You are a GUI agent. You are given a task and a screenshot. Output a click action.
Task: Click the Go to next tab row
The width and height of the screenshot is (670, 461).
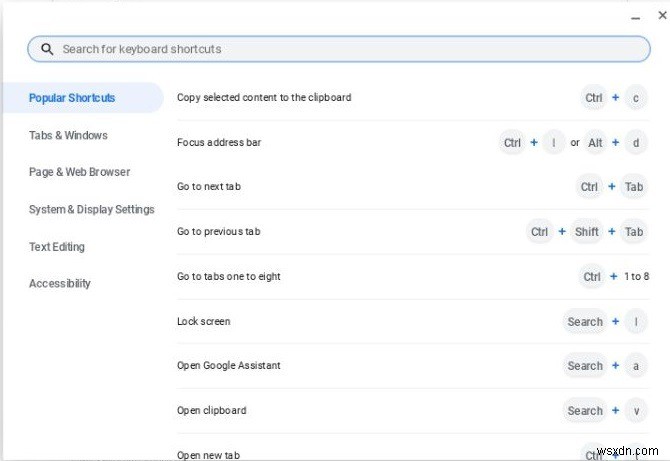[x=209, y=187]
